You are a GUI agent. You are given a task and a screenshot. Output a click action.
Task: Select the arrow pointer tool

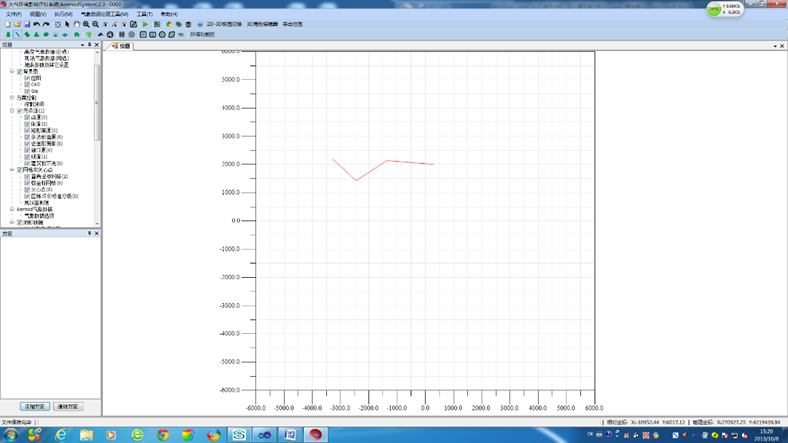67,24
